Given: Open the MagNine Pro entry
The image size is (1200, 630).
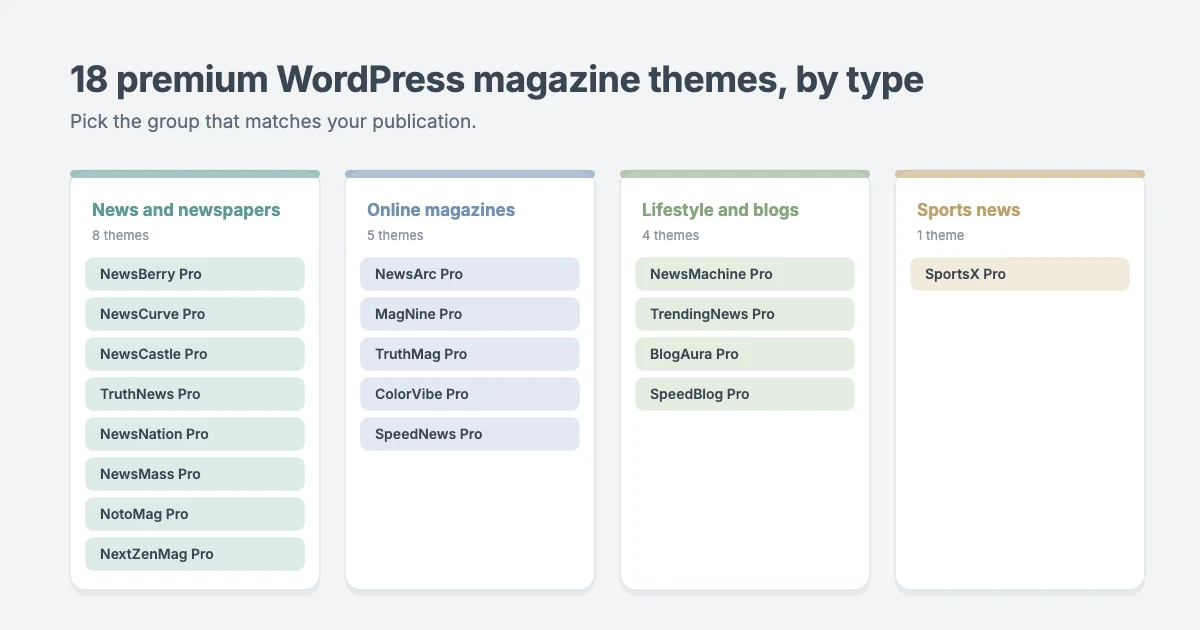Looking at the screenshot, I should click(470, 314).
